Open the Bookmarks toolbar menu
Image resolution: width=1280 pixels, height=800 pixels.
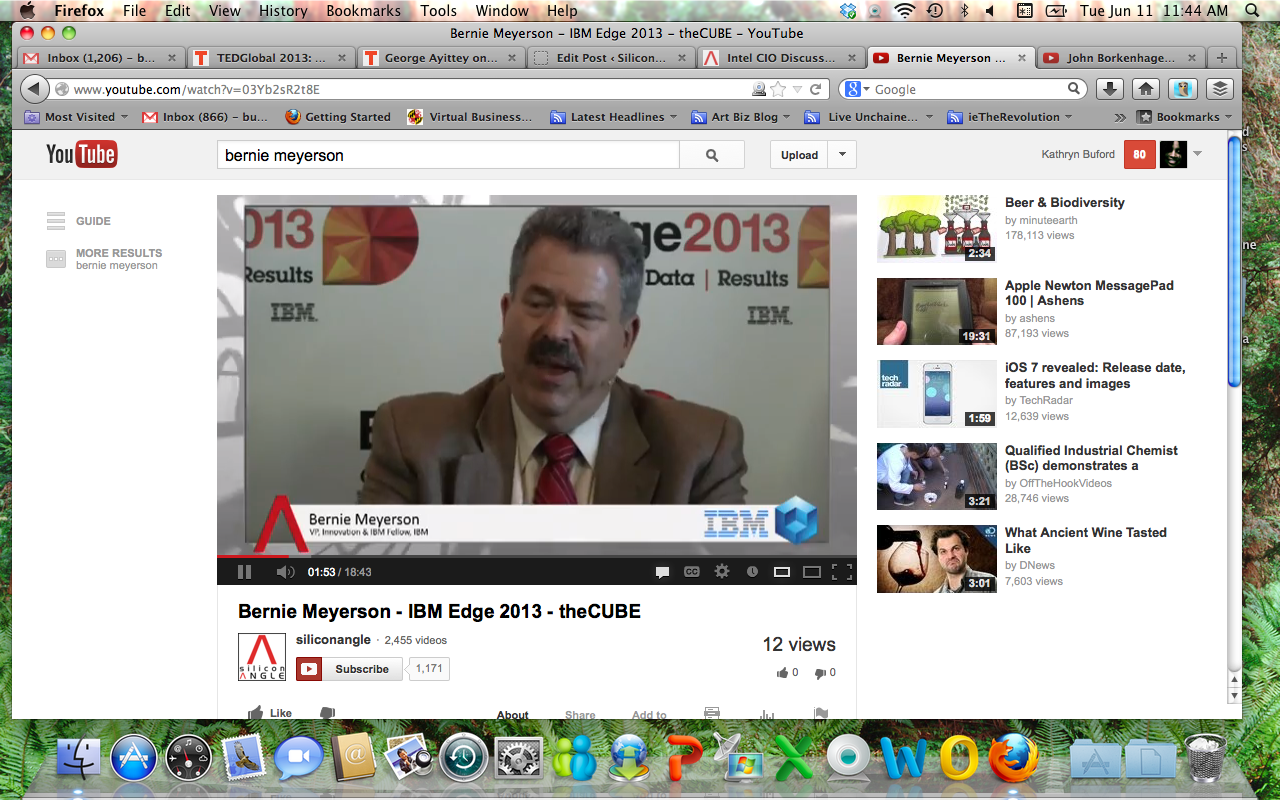[x=1185, y=117]
